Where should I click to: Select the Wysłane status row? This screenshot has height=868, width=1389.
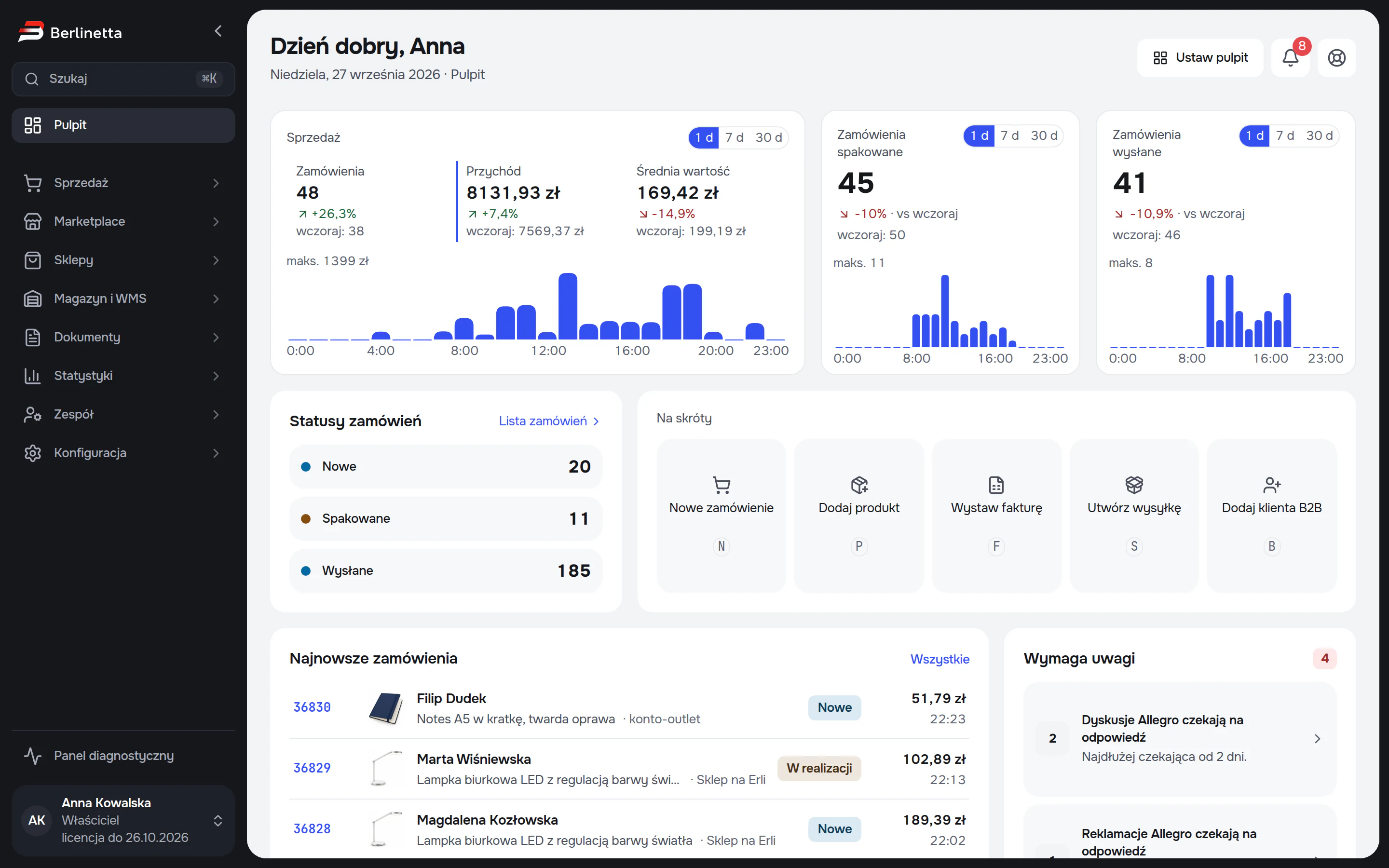[446, 570]
